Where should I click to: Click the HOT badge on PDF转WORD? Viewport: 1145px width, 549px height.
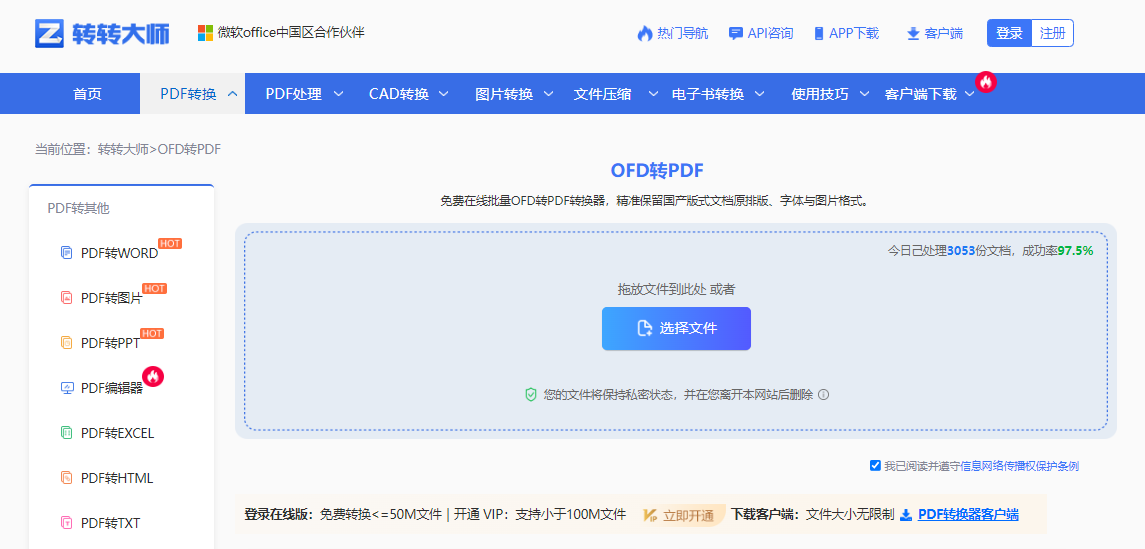click(170, 243)
